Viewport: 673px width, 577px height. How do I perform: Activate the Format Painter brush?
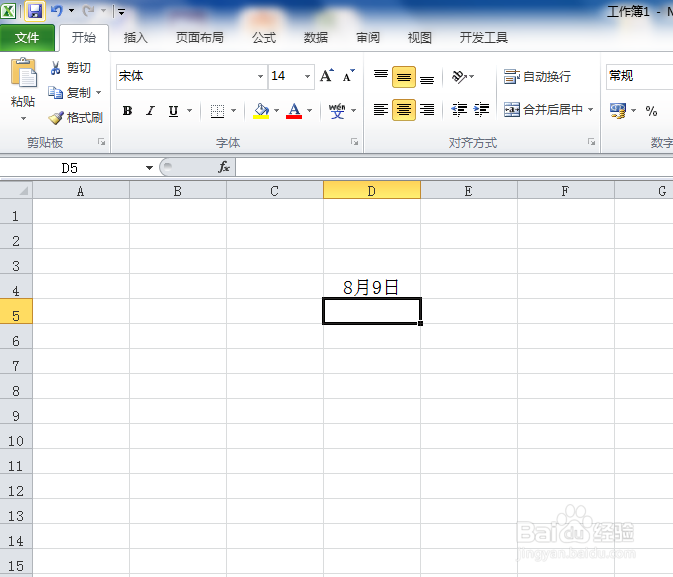point(56,118)
